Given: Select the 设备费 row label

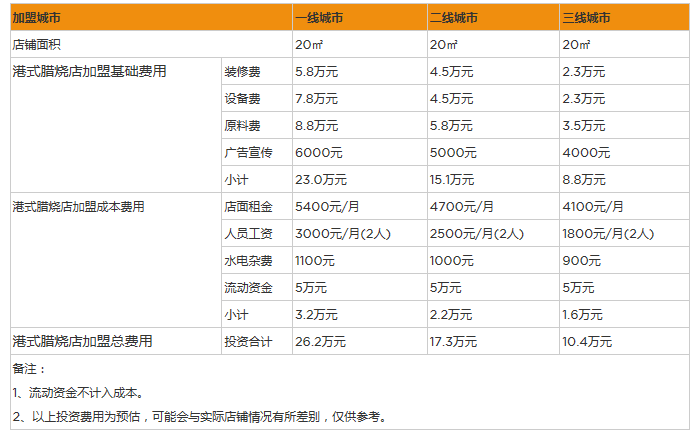Looking at the screenshot, I should click(x=243, y=99).
